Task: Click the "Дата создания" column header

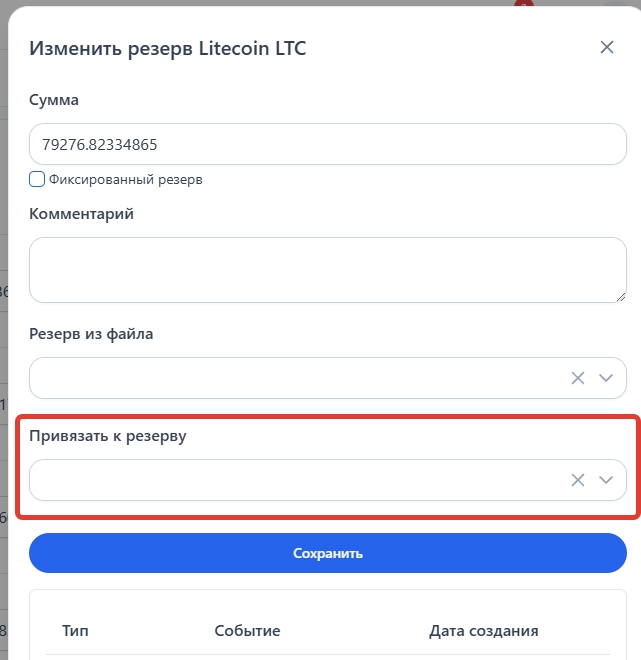Action: click(484, 631)
